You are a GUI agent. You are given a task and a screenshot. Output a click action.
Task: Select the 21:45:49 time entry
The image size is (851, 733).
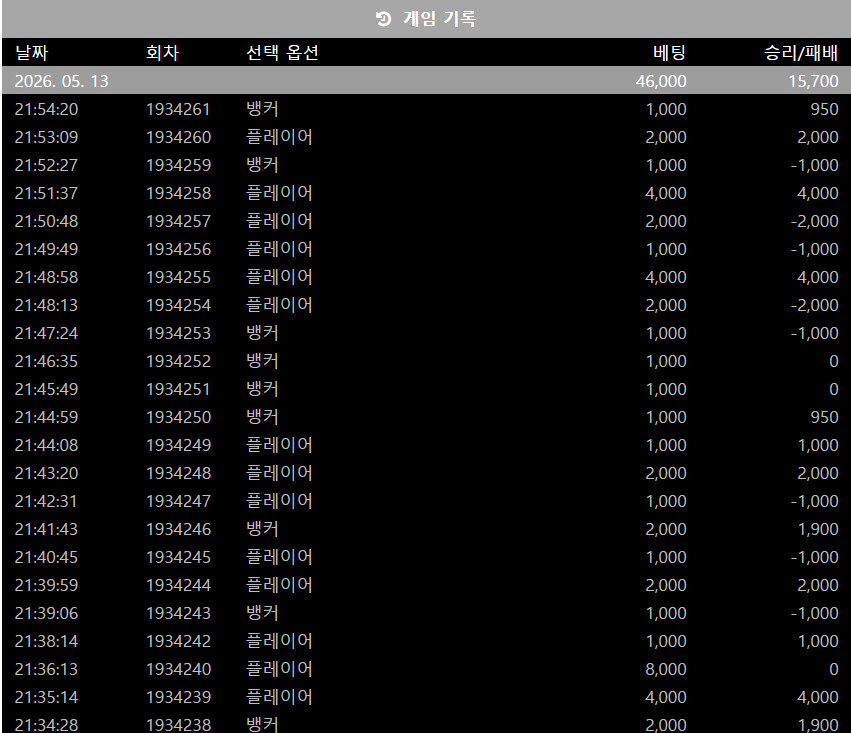[46, 389]
